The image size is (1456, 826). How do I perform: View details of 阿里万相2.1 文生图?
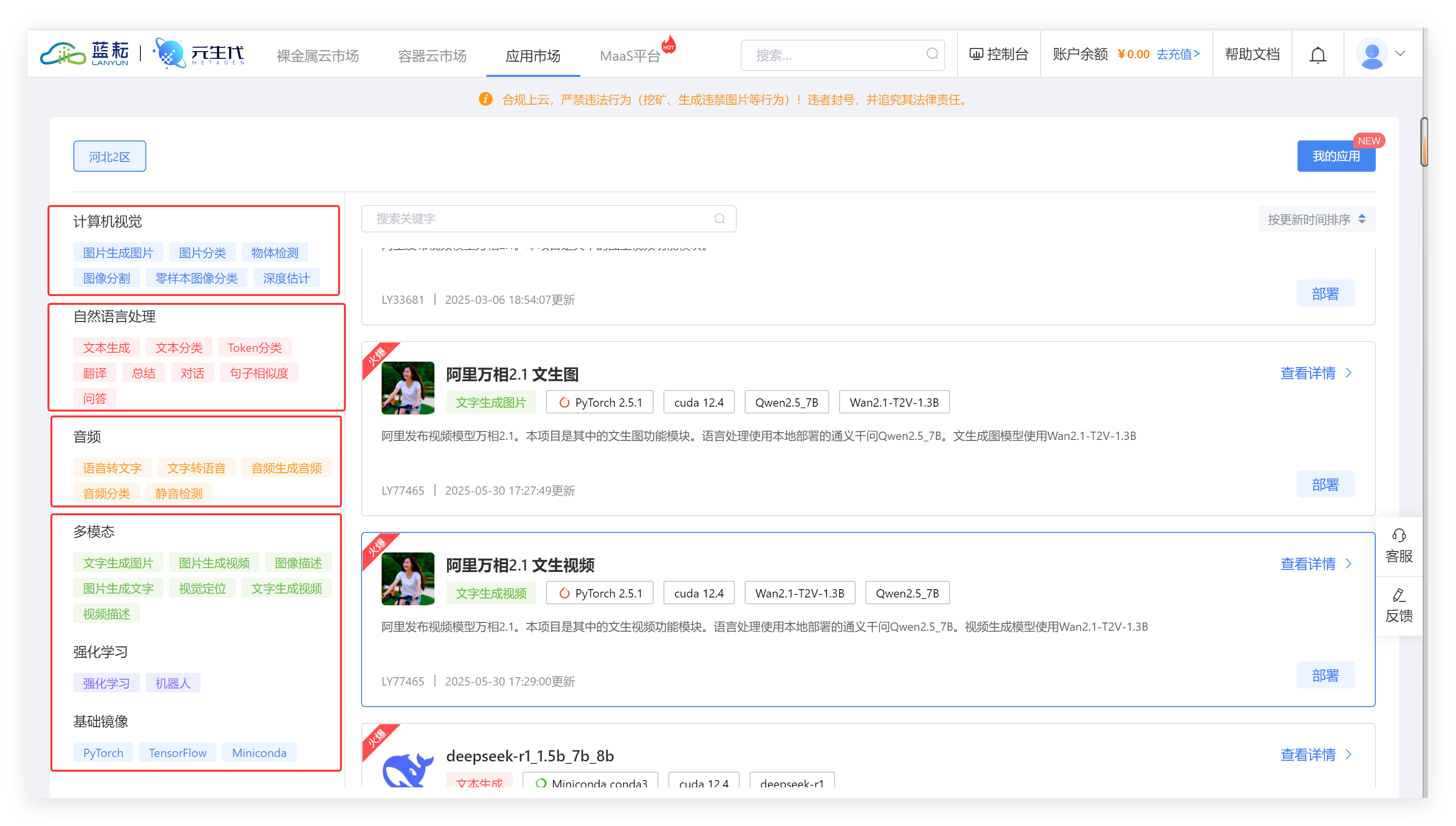(1316, 373)
